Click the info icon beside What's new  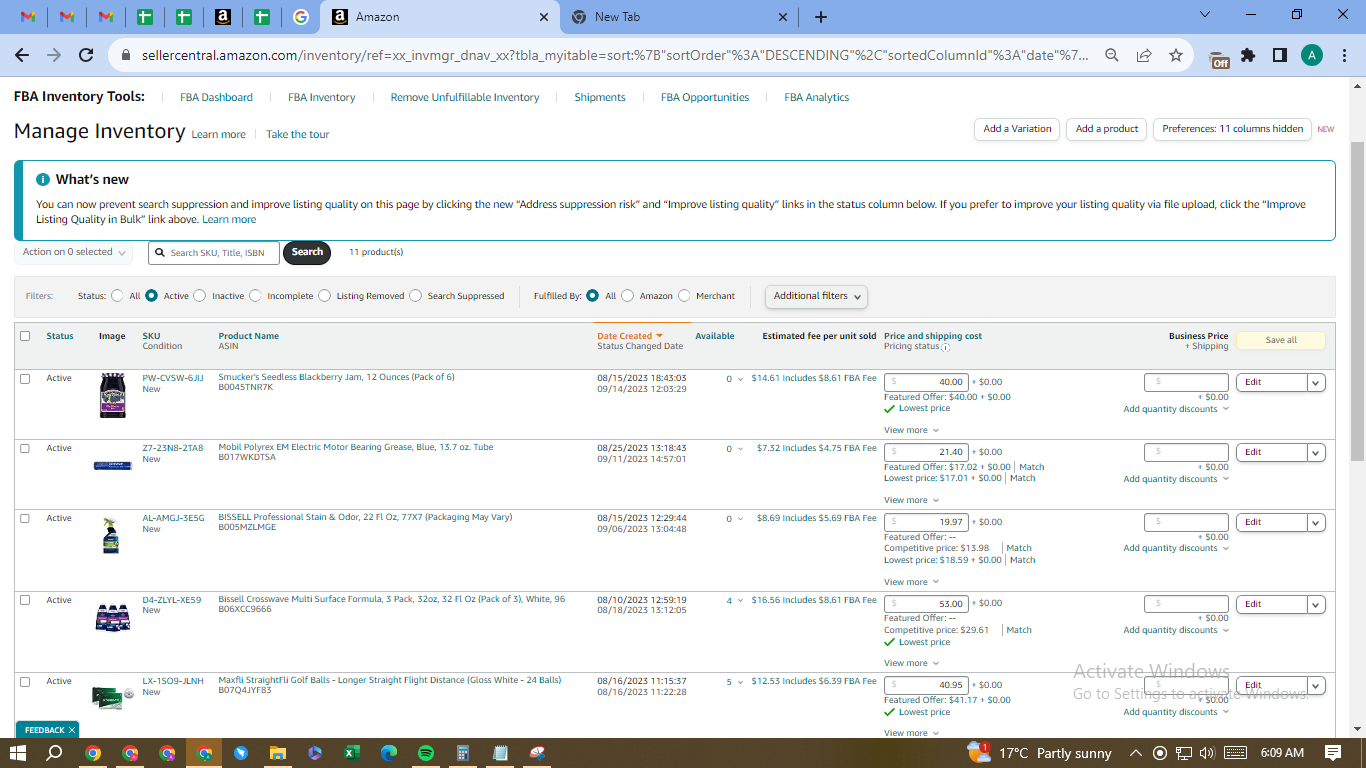click(43, 180)
